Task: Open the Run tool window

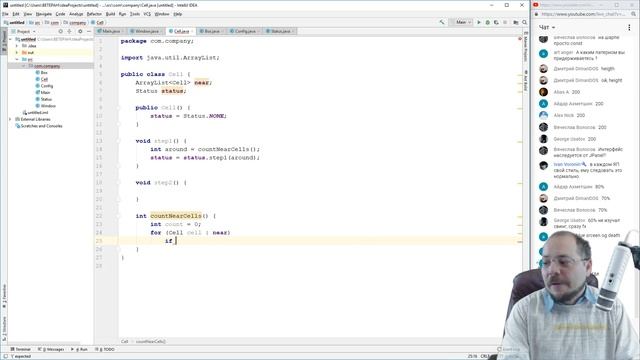Action: (79, 349)
